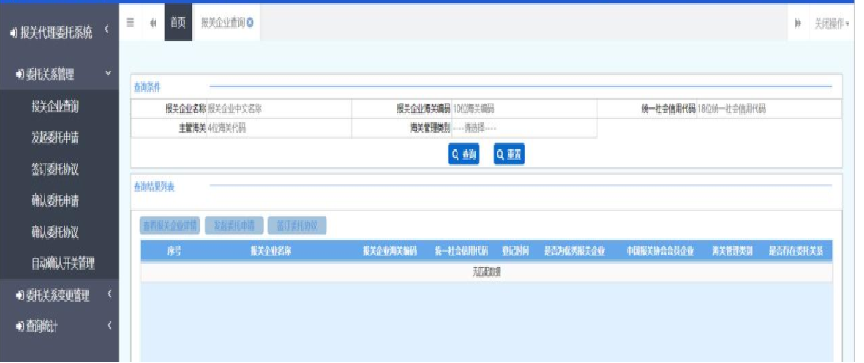Screen dimensions: 864x363
Task: Focus the 主管海关 input field
Action: click(279, 128)
